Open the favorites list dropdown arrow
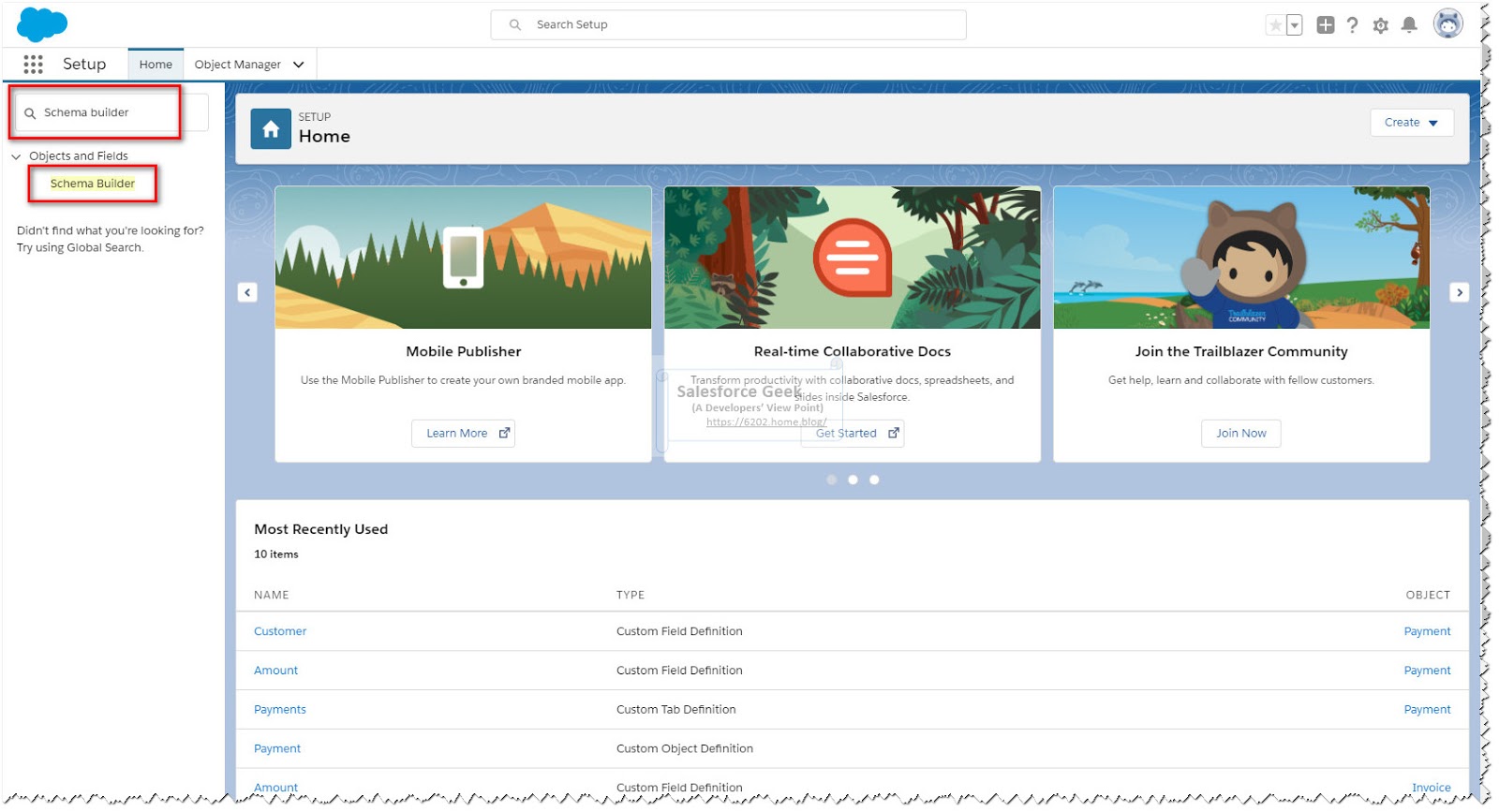This screenshot has height=812, width=1499. tap(1294, 25)
